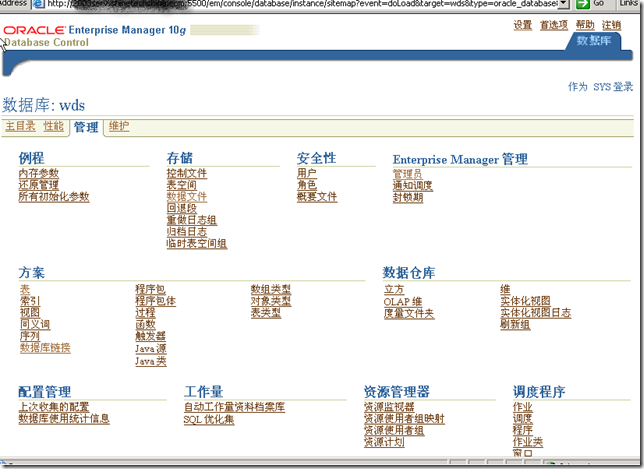Open 程序包体 link
The image size is (644, 469).
156,301
